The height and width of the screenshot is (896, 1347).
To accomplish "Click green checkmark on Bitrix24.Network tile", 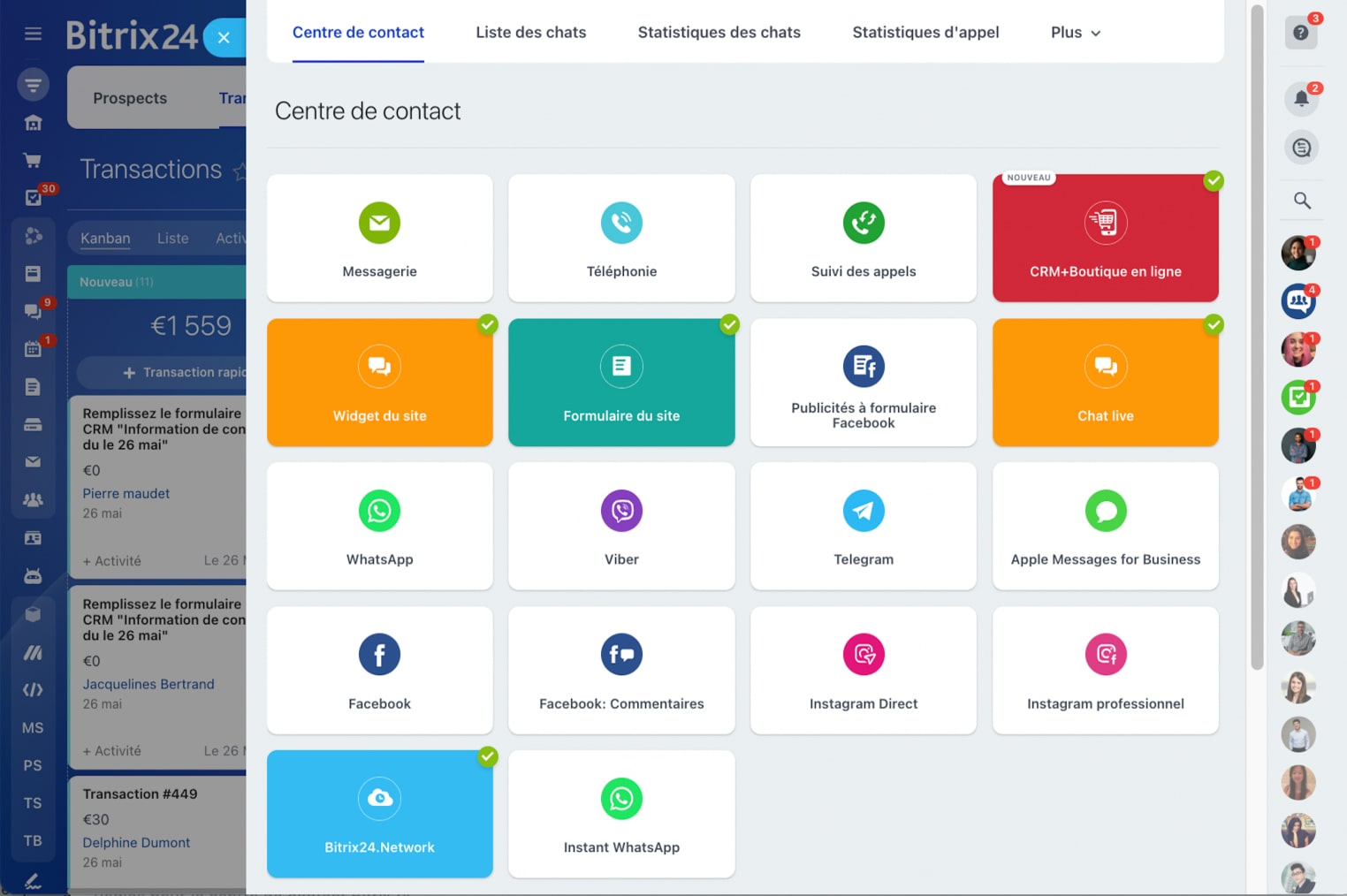I will click(x=487, y=756).
